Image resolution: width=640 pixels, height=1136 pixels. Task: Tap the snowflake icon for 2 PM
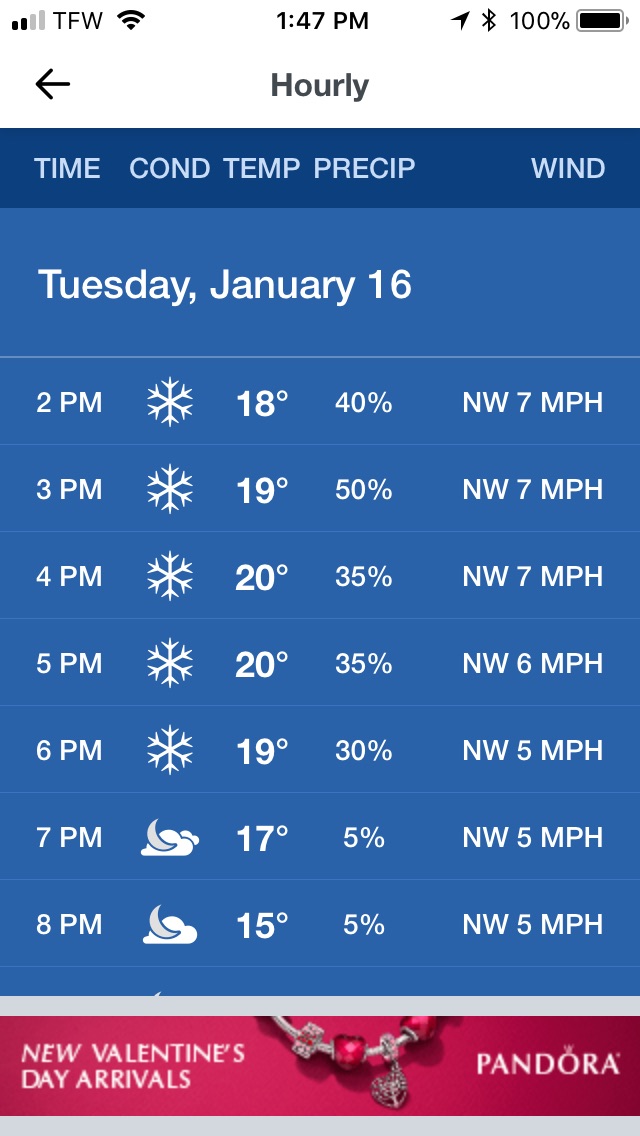(170, 402)
